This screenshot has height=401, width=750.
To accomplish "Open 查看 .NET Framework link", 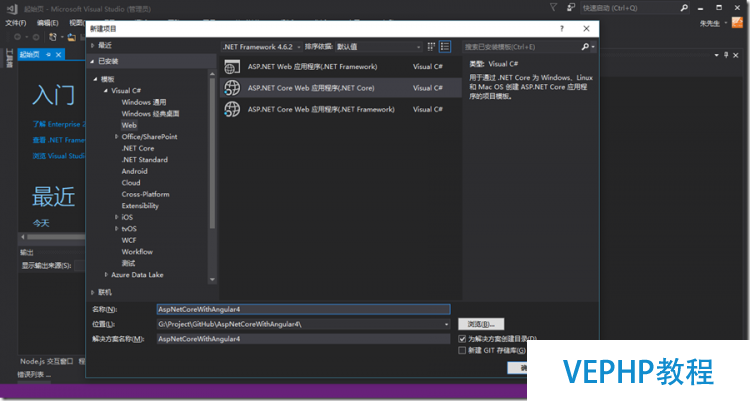I will point(59,140).
